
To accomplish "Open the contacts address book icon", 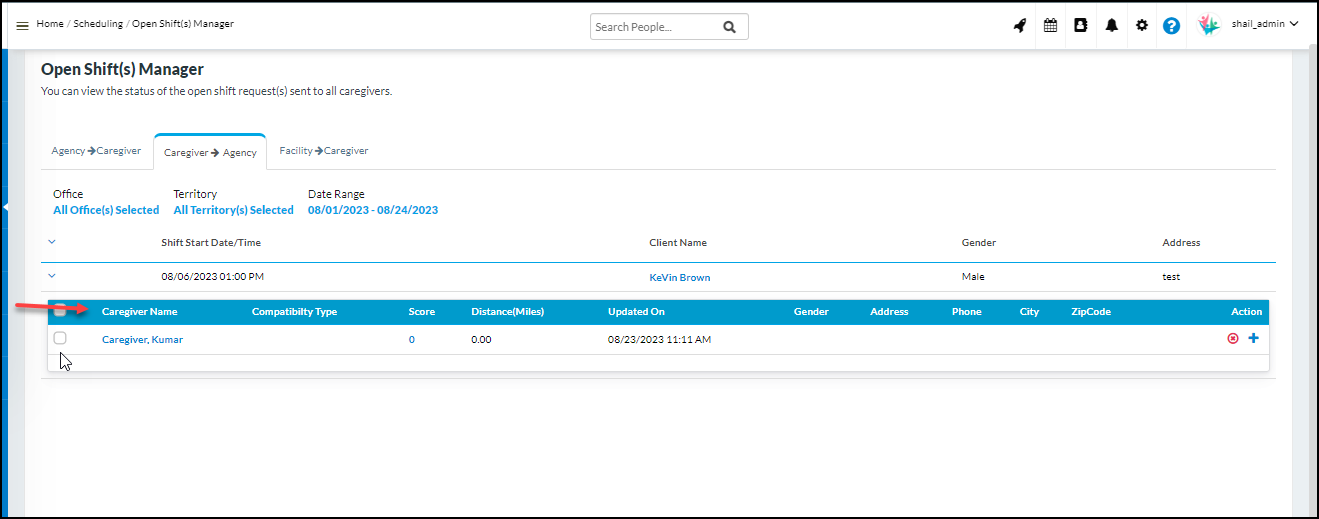I will (1080, 26).
